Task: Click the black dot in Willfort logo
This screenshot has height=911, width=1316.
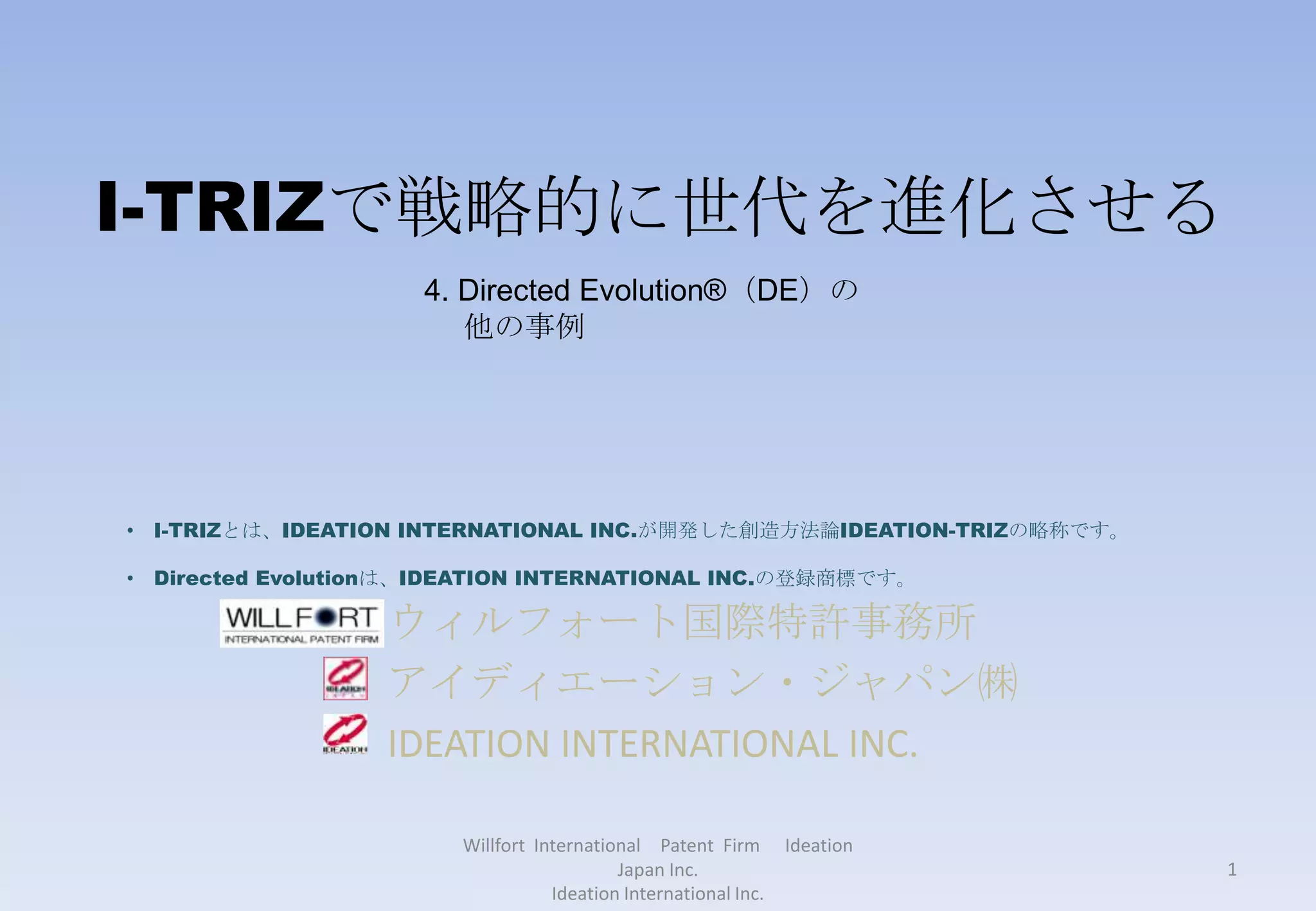Action: [326, 617]
